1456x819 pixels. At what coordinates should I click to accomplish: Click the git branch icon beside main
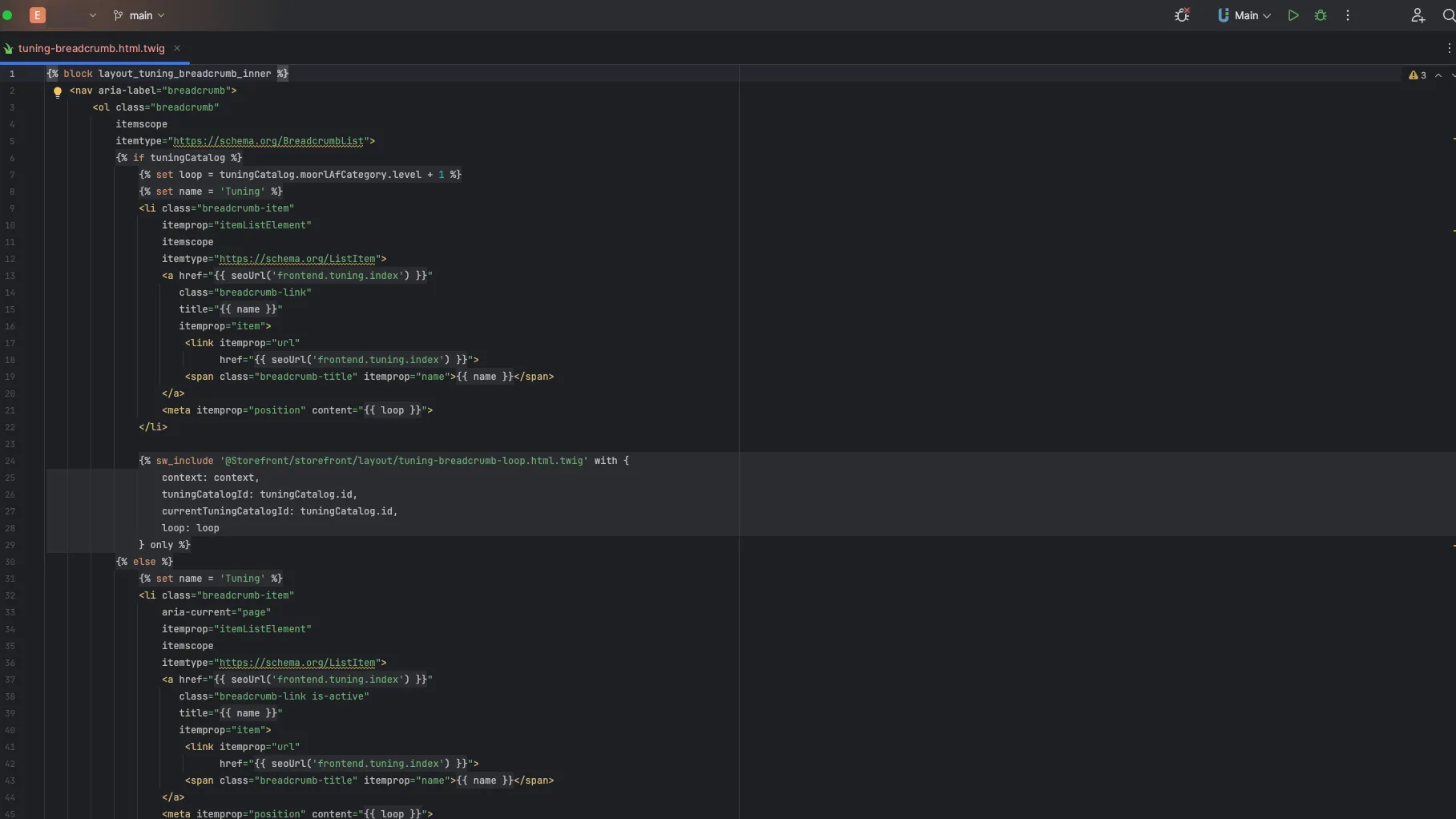point(119,15)
